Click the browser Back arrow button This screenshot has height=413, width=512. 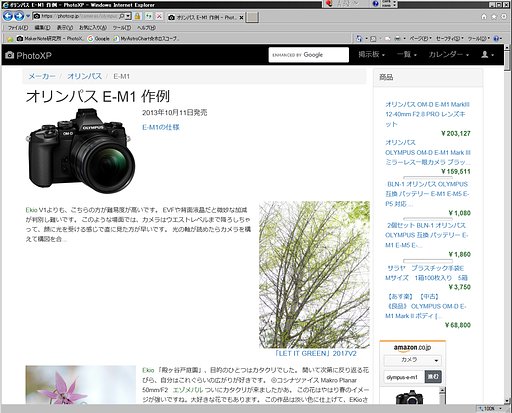point(8,16)
